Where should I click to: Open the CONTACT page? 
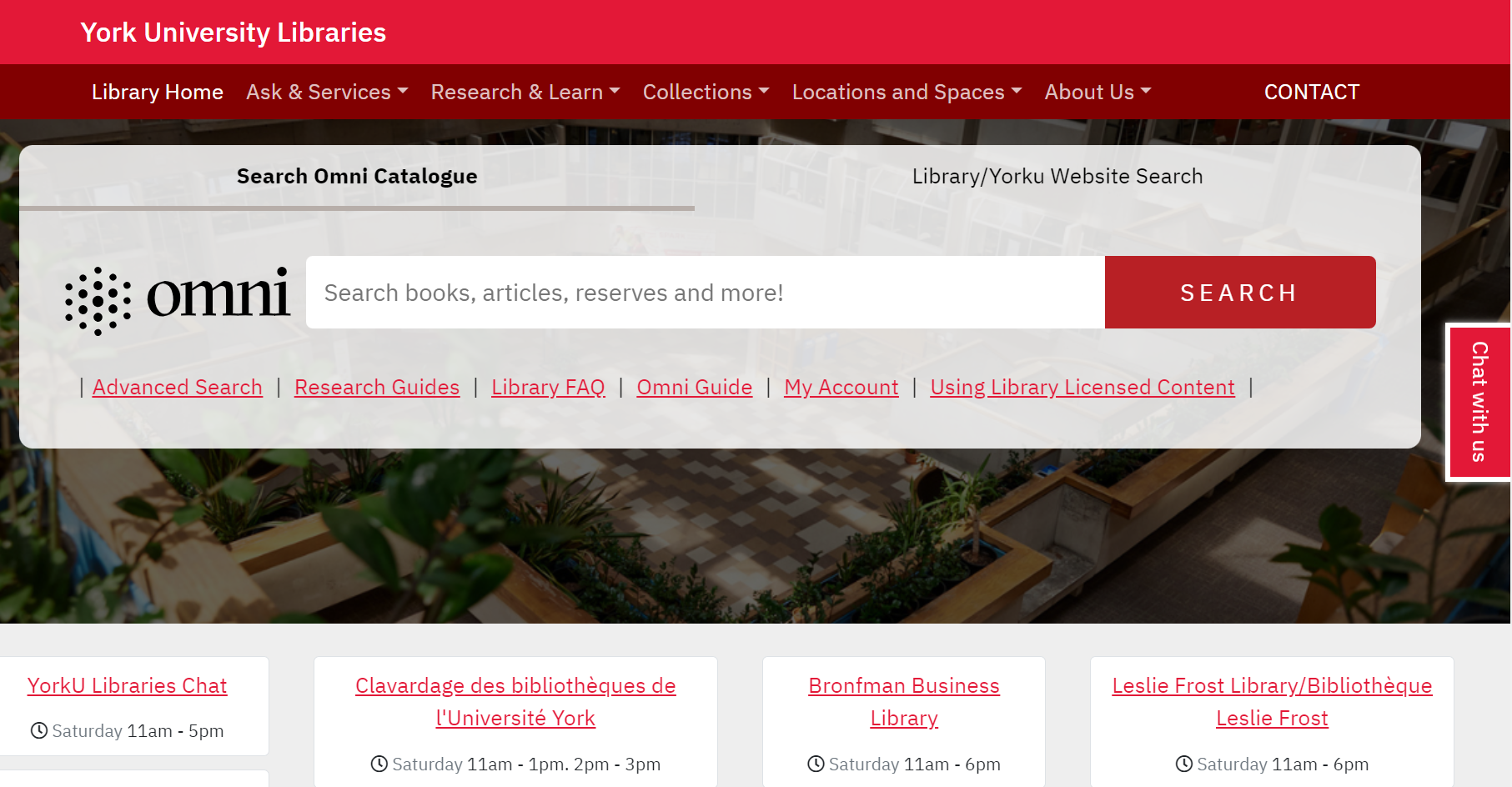1312,92
